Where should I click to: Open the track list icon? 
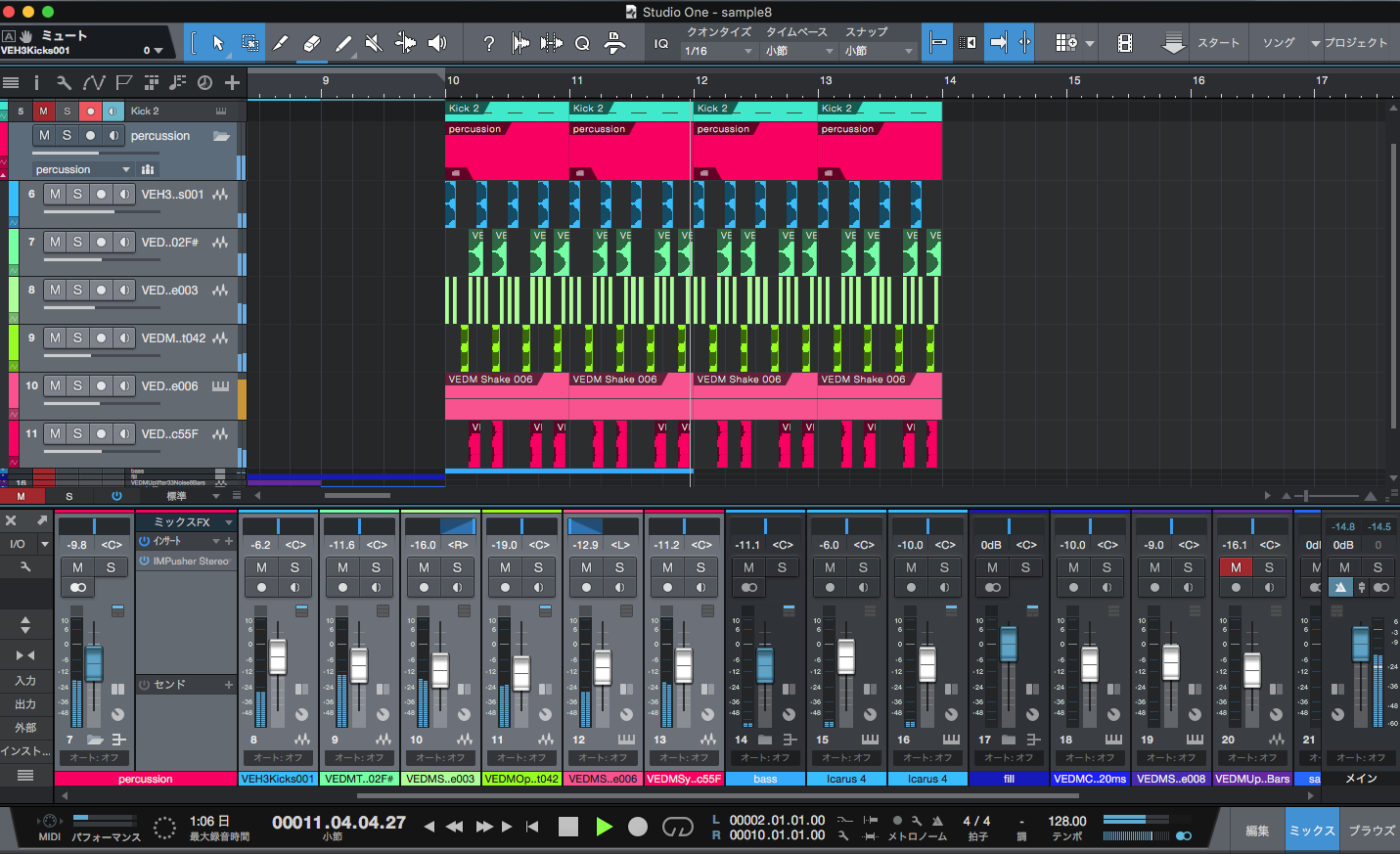pos(11,83)
